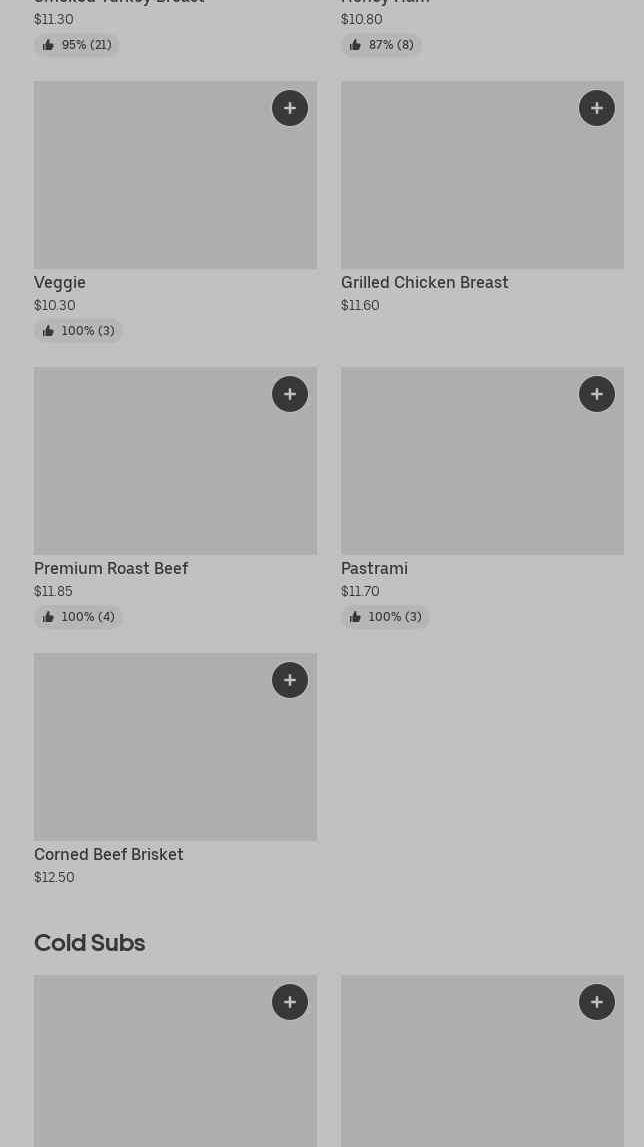Click the Veggie 100% (3) rating badge
644x1147 pixels.
coord(78,331)
